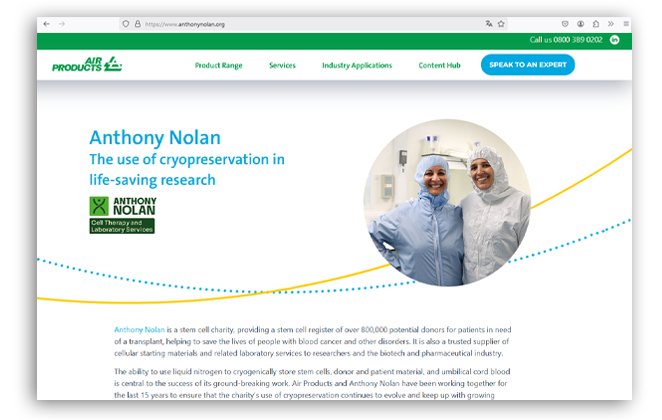662x420 pixels.
Task: Open the browser hamburger menu
Action: pyautogui.click(x=626, y=24)
